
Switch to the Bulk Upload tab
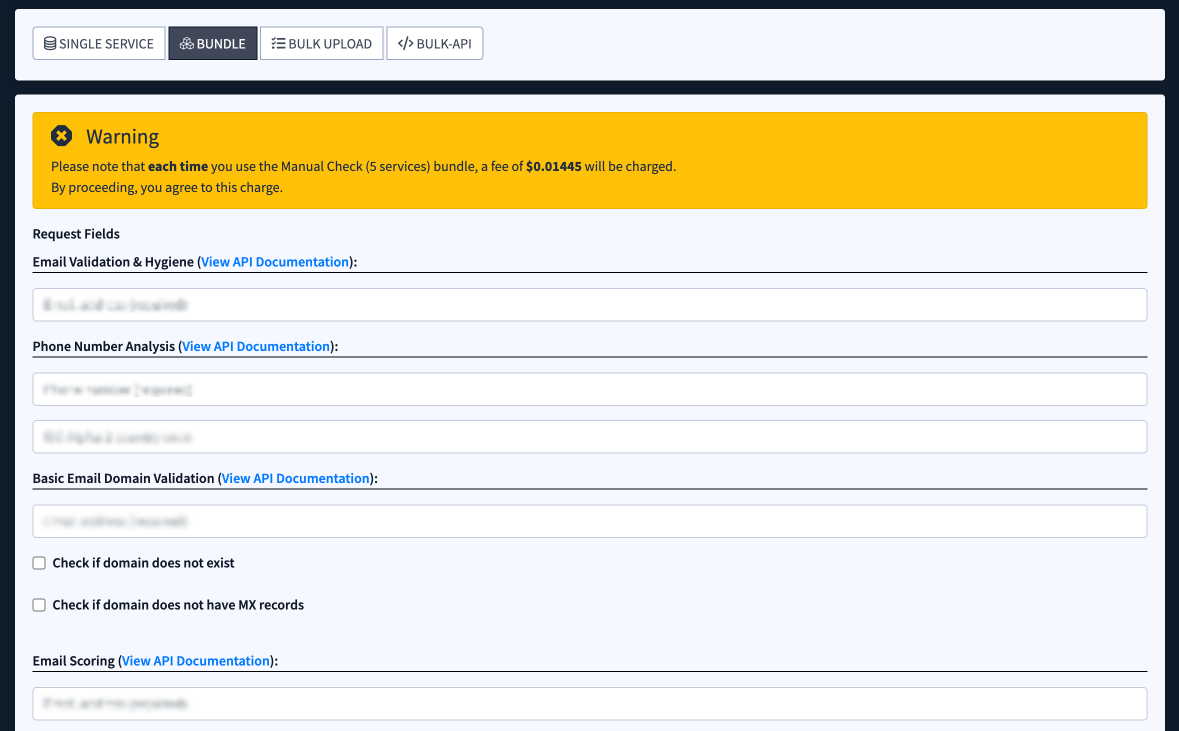tap(322, 44)
